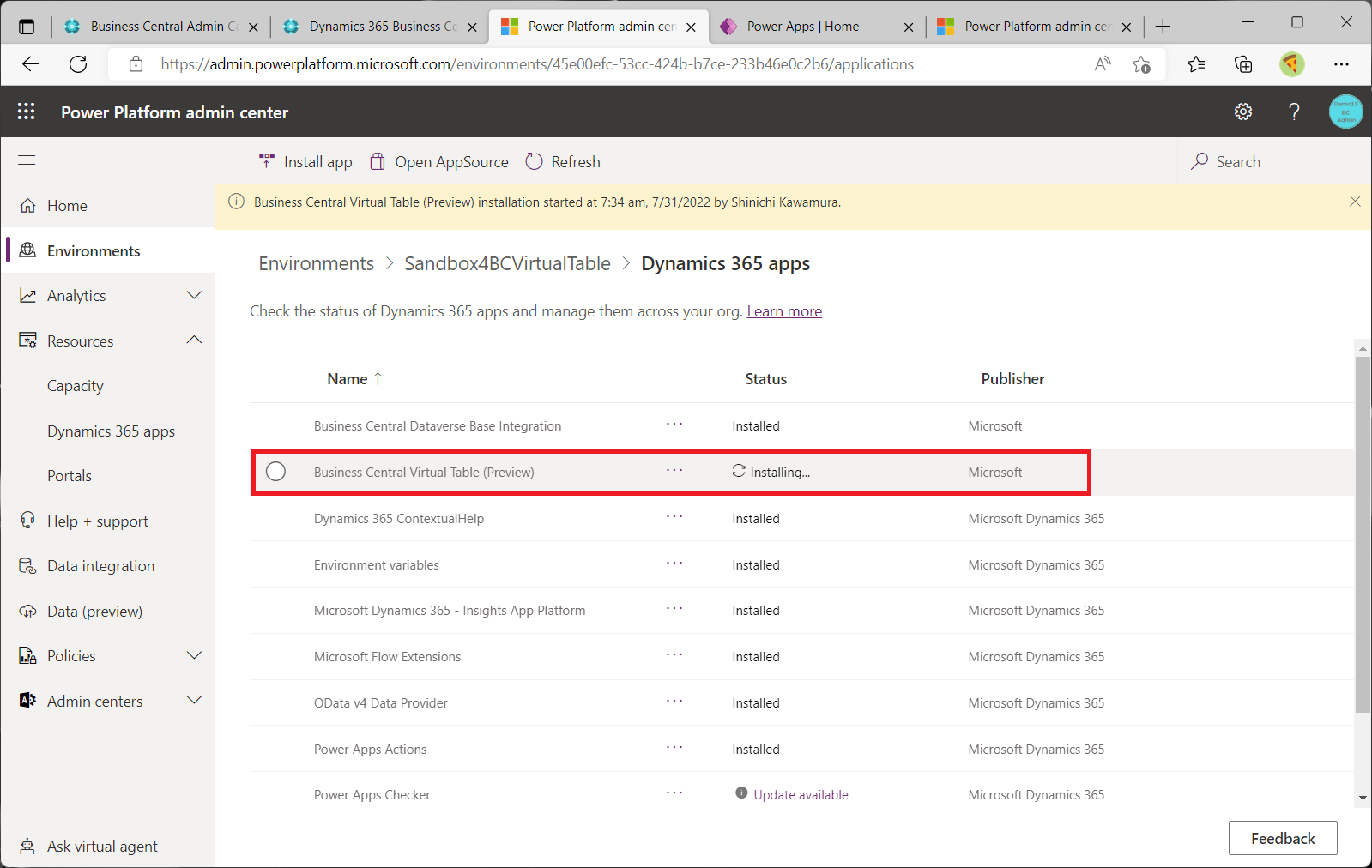Image resolution: width=1372 pixels, height=868 pixels.
Task: Click the Feedback button
Action: coord(1282,838)
